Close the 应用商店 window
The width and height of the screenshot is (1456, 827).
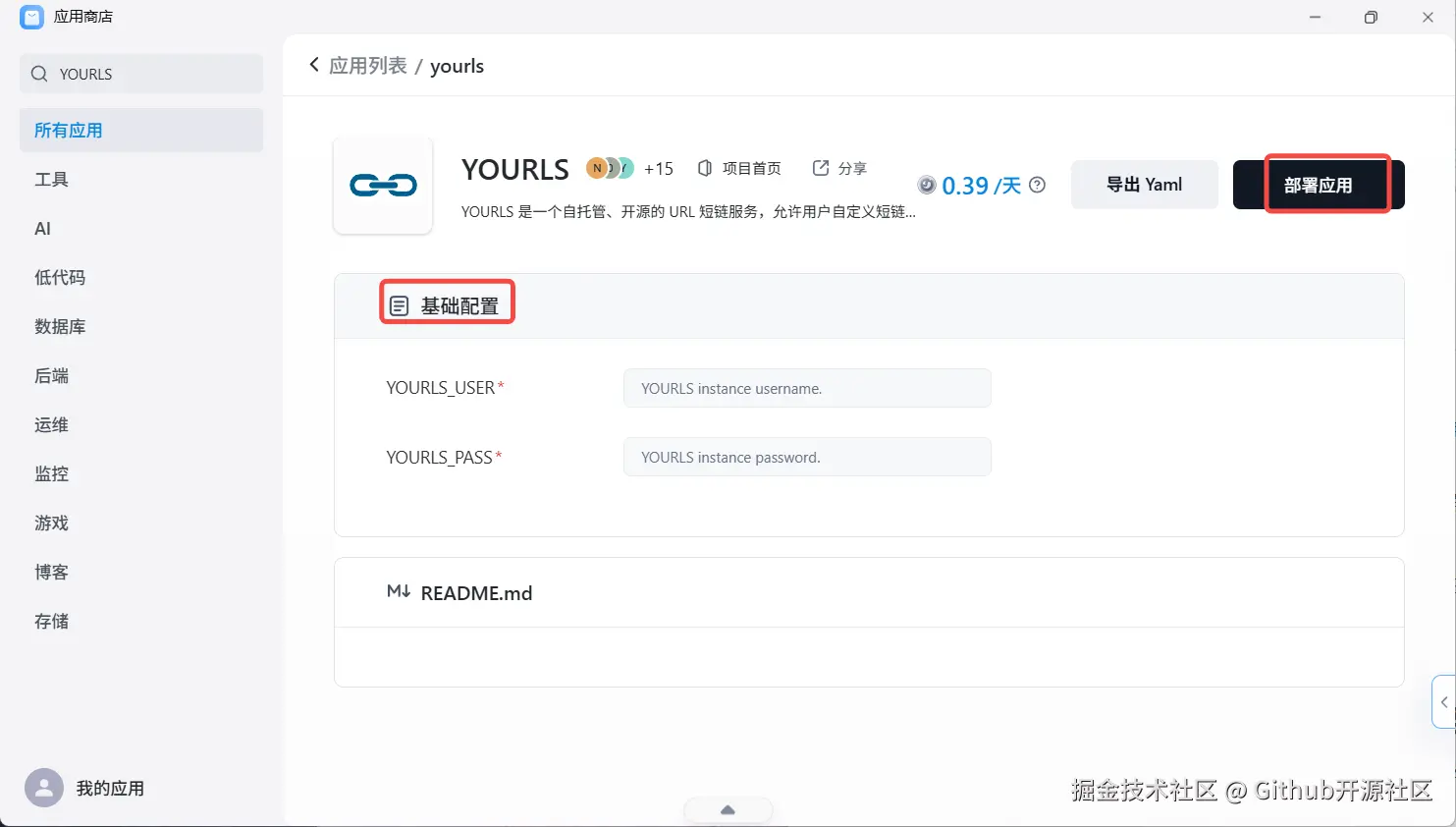click(x=1428, y=18)
